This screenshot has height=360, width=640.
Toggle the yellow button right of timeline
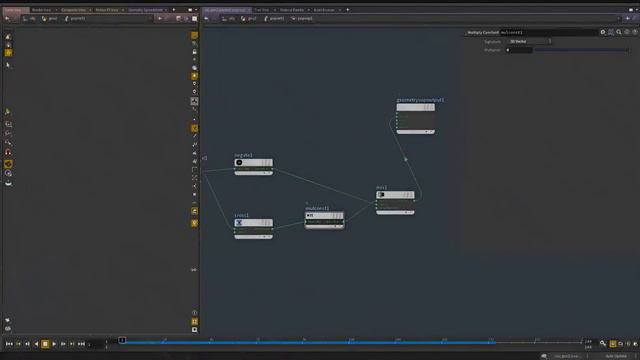613,344
